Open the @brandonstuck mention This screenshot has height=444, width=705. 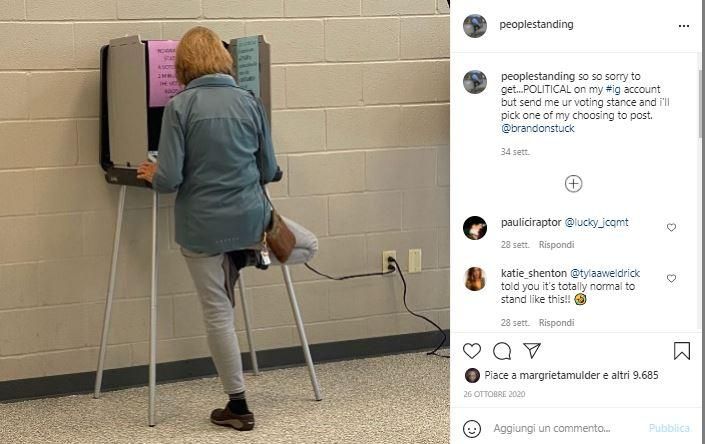(x=538, y=128)
